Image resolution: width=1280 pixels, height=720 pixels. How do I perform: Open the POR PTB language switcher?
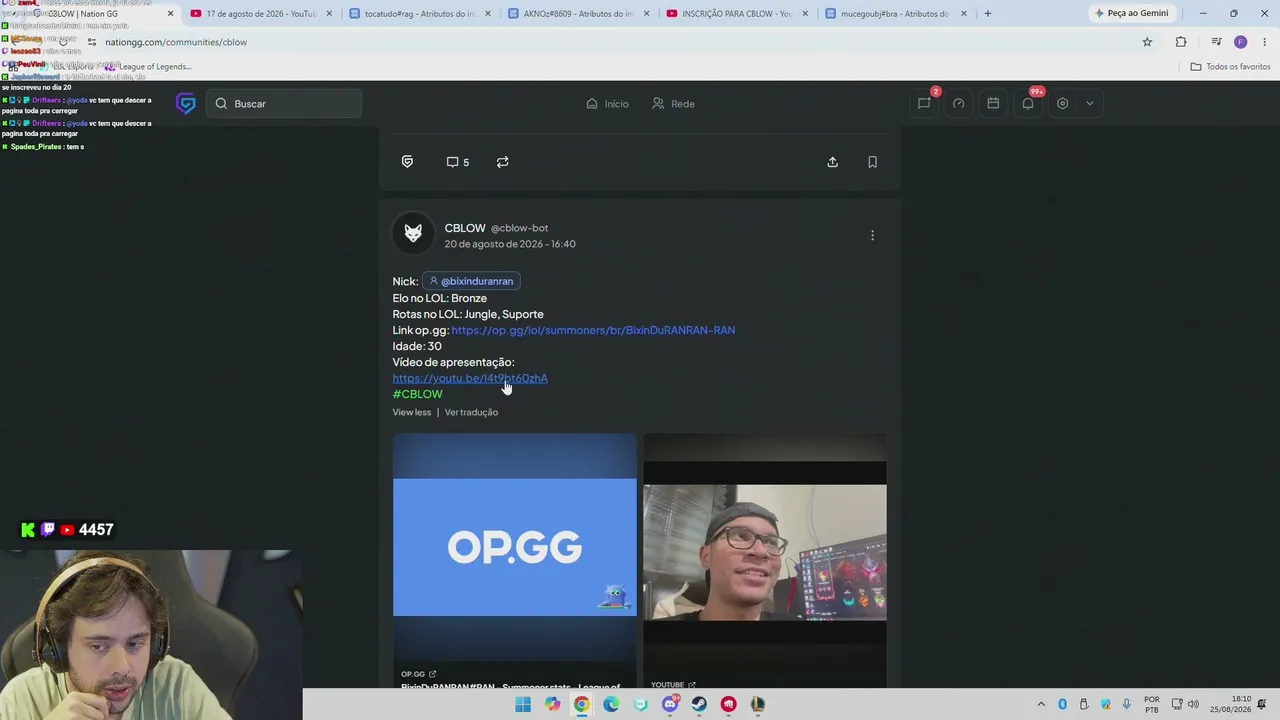(1151, 704)
